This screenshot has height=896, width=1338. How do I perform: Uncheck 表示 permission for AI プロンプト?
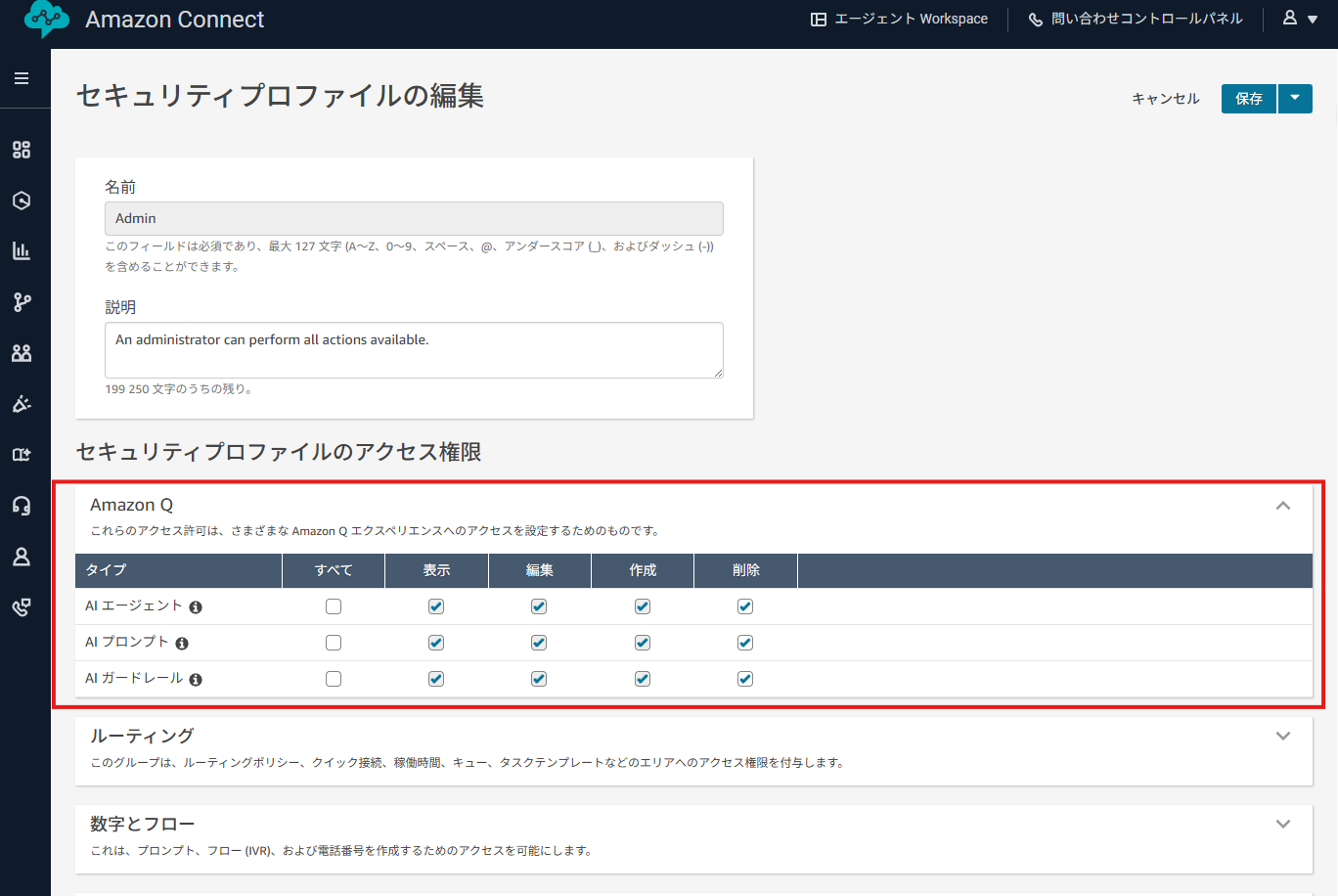click(436, 643)
